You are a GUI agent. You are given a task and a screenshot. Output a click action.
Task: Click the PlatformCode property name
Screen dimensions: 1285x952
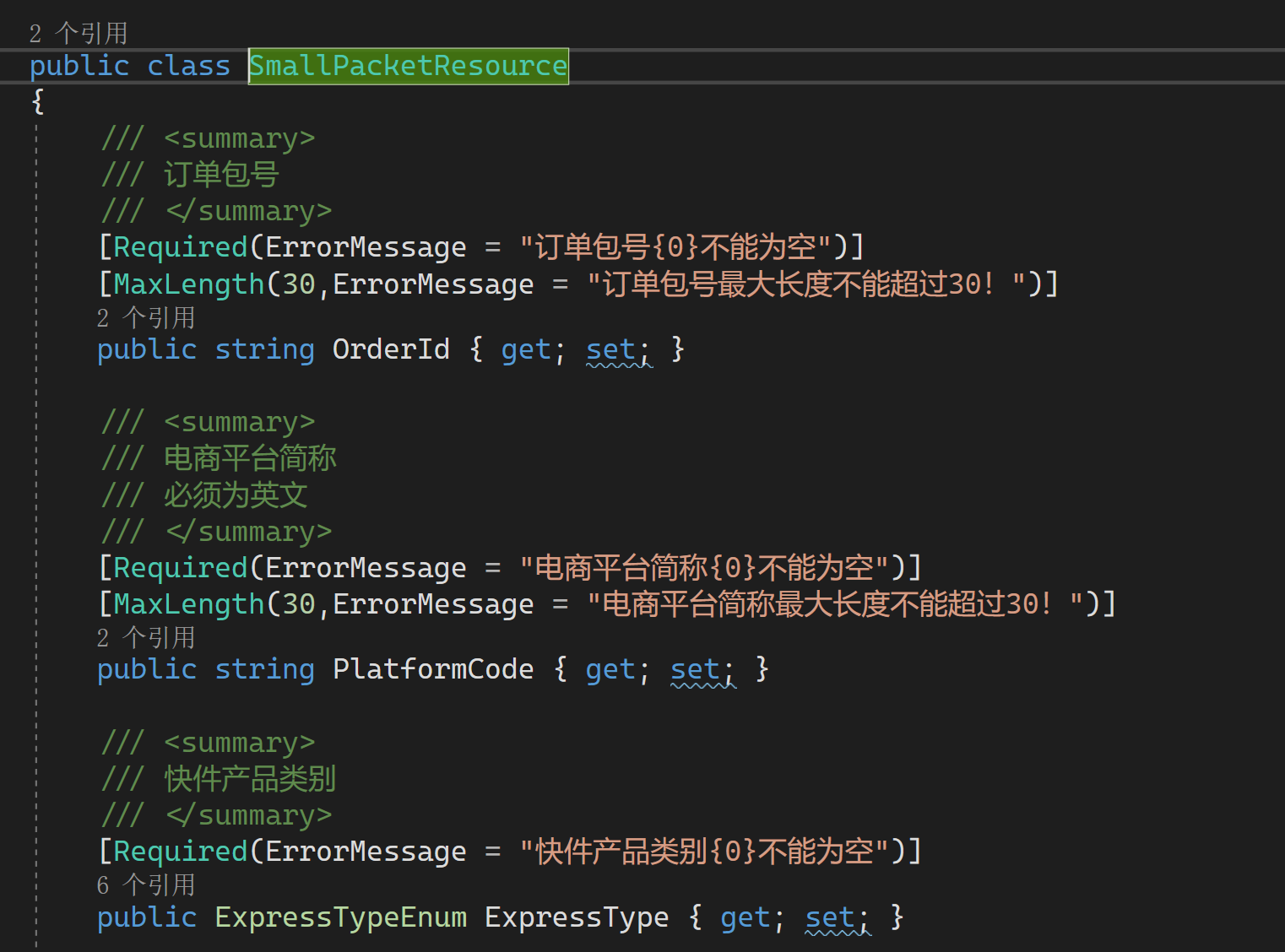point(432,669)
